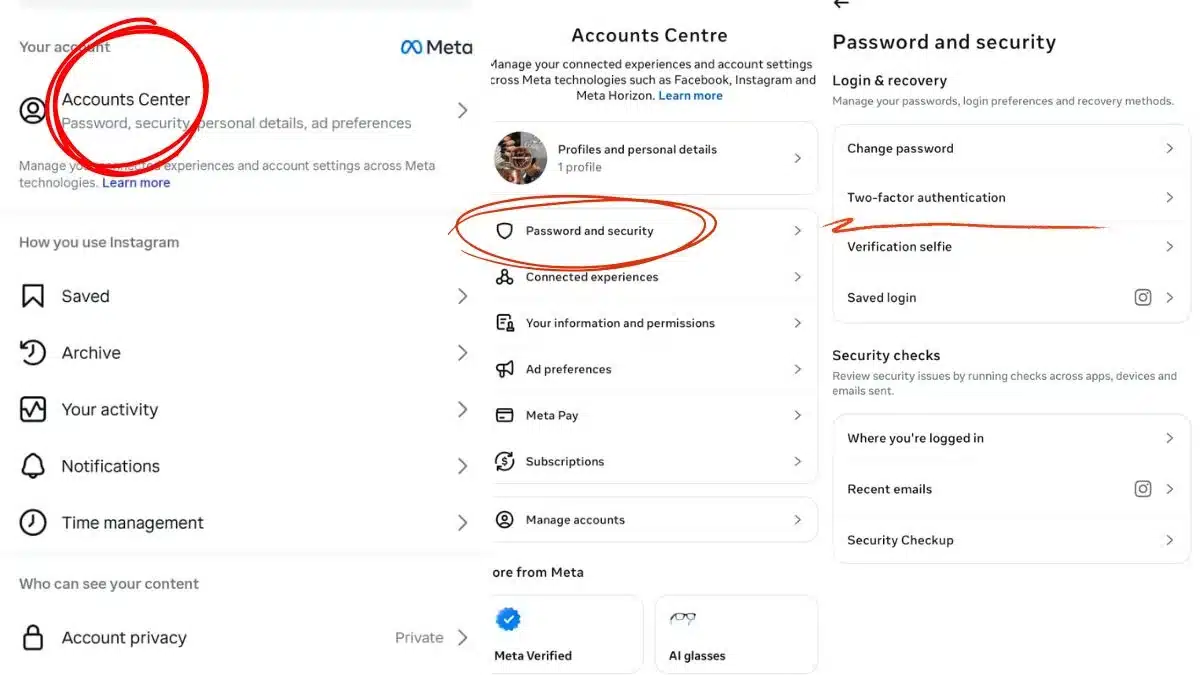Click the Notifications bell icon
Image resolution: width=1200 pixels, height=675 pixels.
(x=33, y=466)
